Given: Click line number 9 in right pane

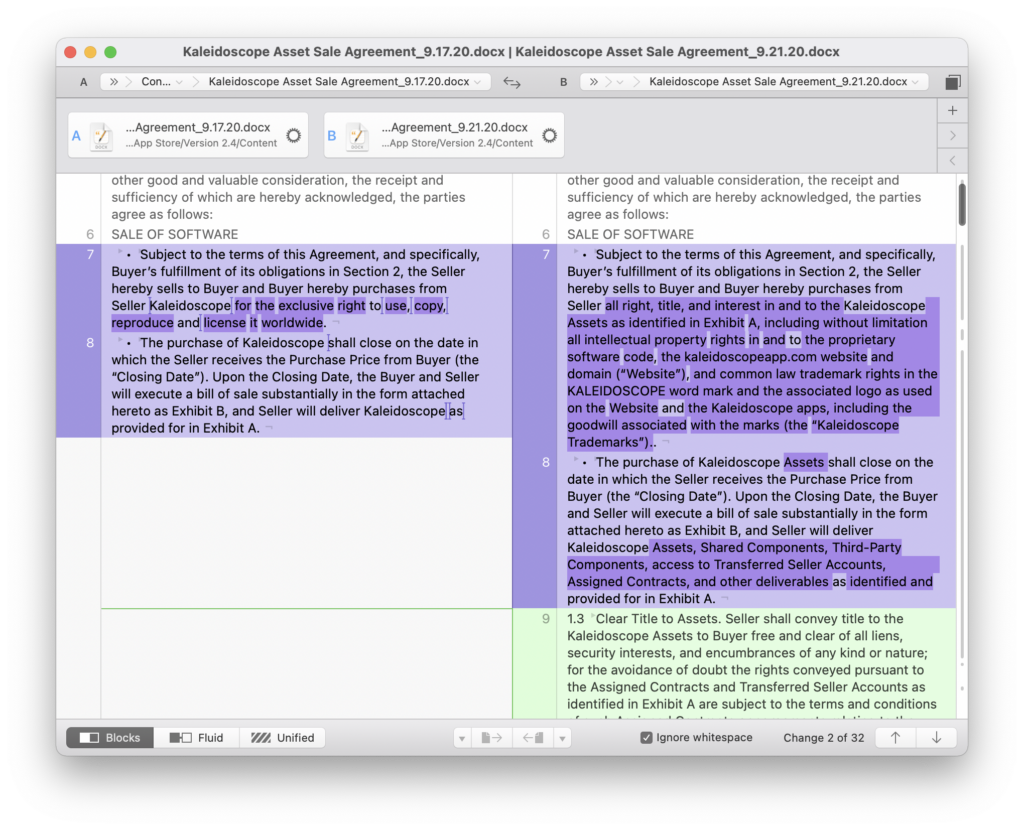Looking at the screenshot, I should [x=546, y=619].
